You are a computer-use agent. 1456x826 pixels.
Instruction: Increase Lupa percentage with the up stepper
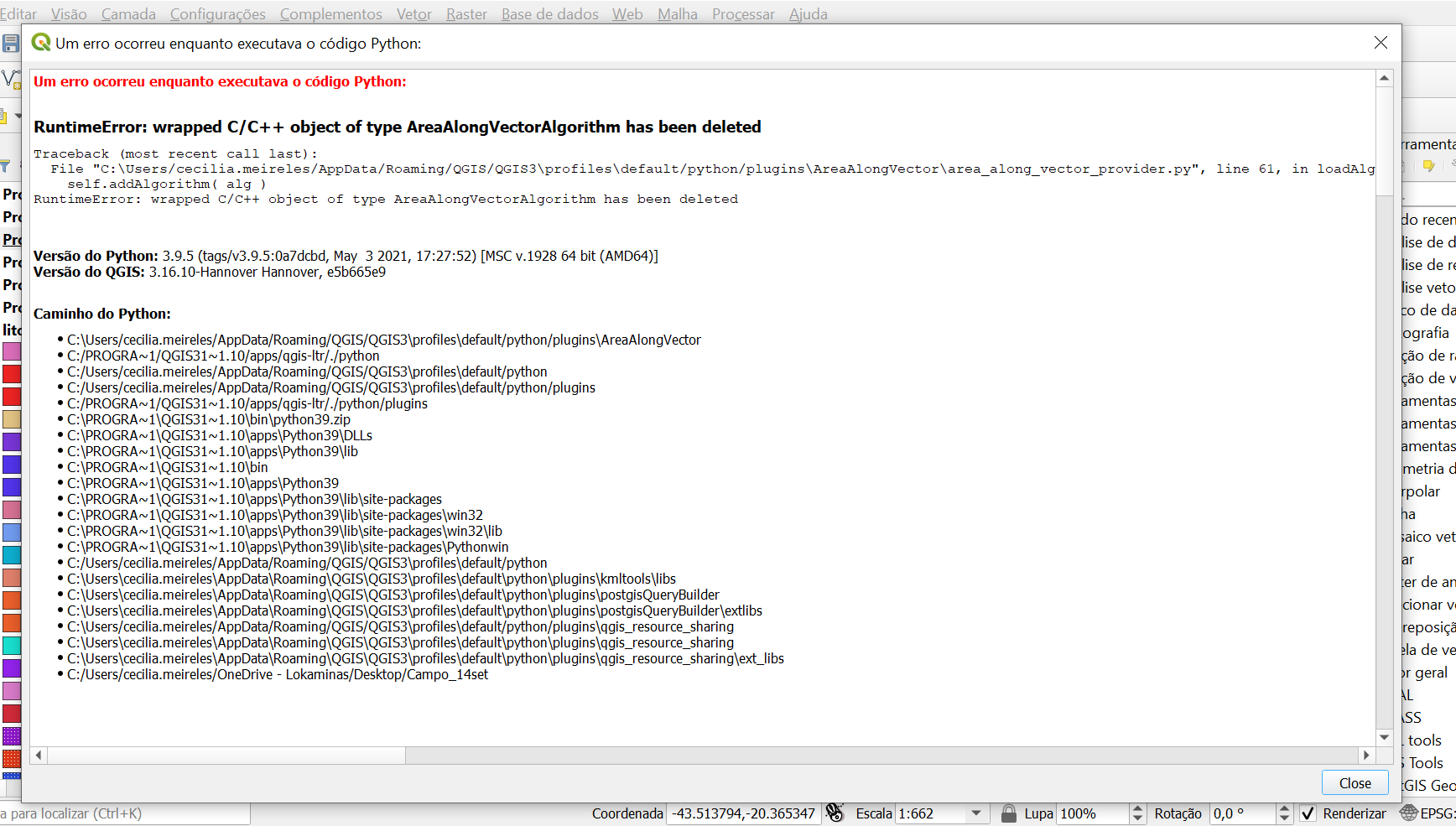tap(1136, 808)
